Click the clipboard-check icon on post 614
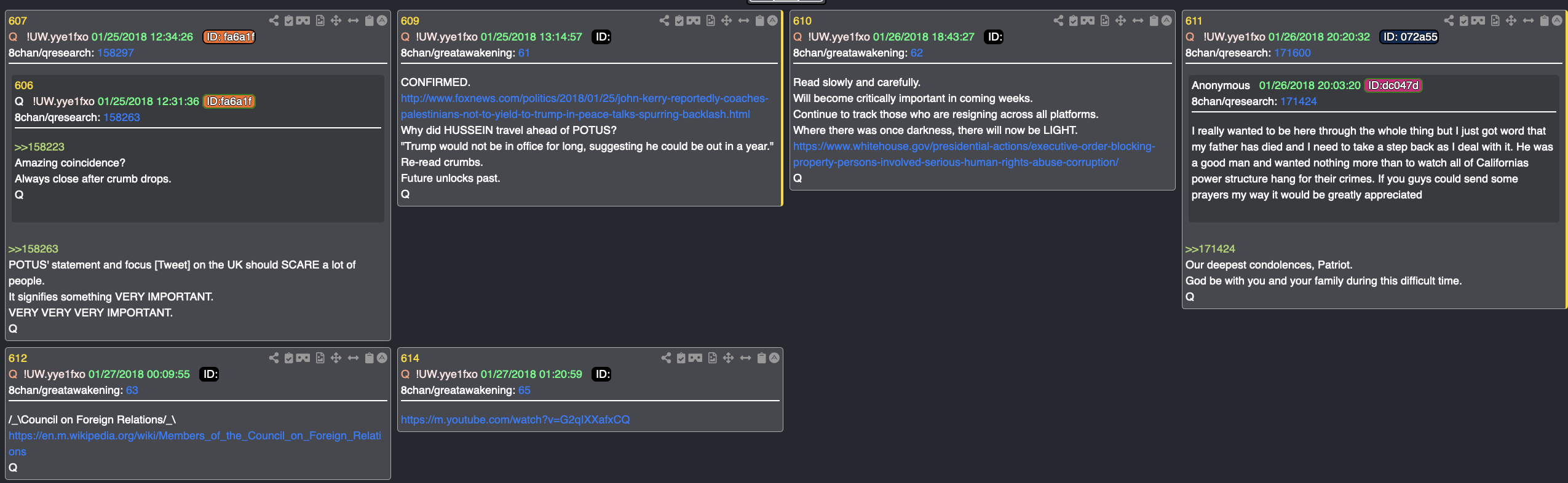Viewport: 1568px width, 483px height. point(681,358)
